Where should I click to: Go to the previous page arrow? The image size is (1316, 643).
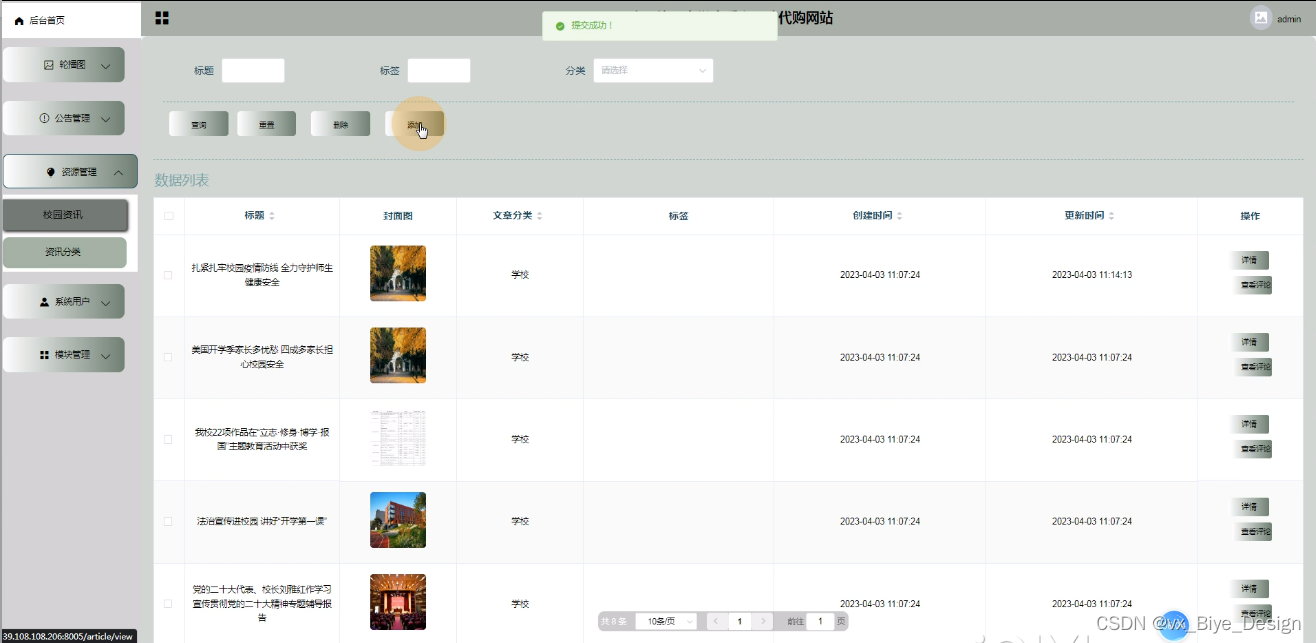716,621
